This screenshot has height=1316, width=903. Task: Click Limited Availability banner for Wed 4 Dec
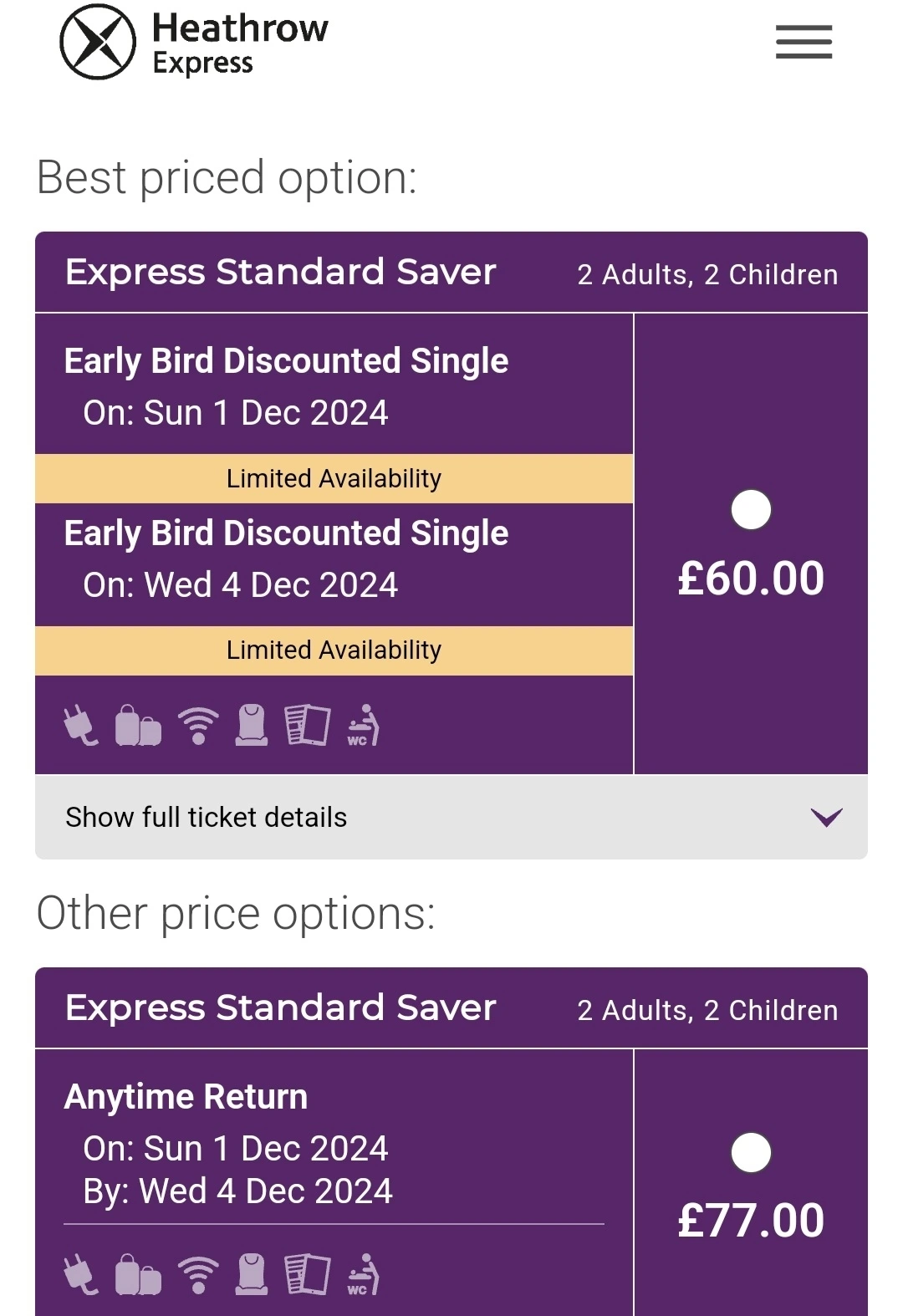(x=334, y=650)
